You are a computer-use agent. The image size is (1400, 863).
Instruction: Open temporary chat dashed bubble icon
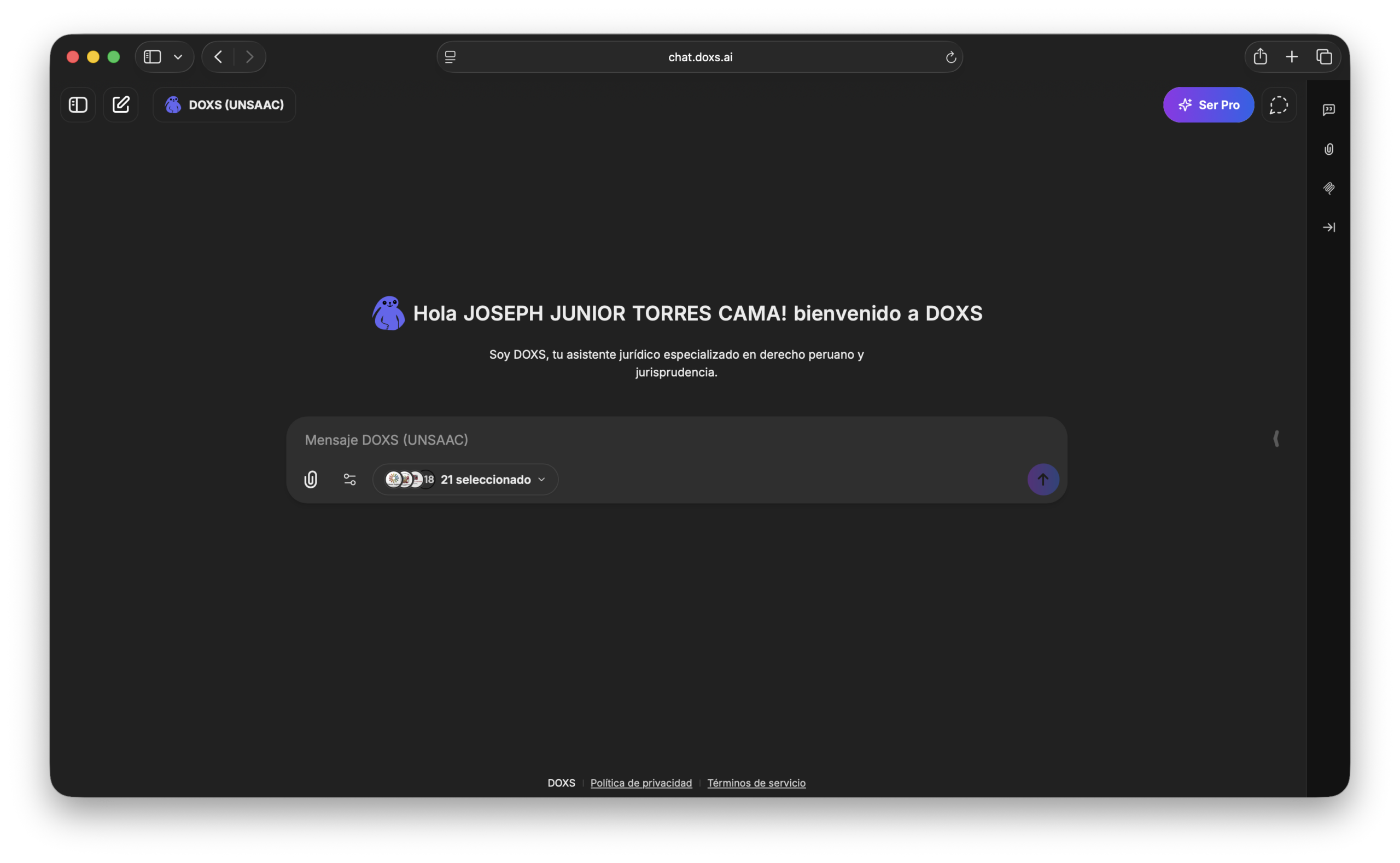(1279, 105)
